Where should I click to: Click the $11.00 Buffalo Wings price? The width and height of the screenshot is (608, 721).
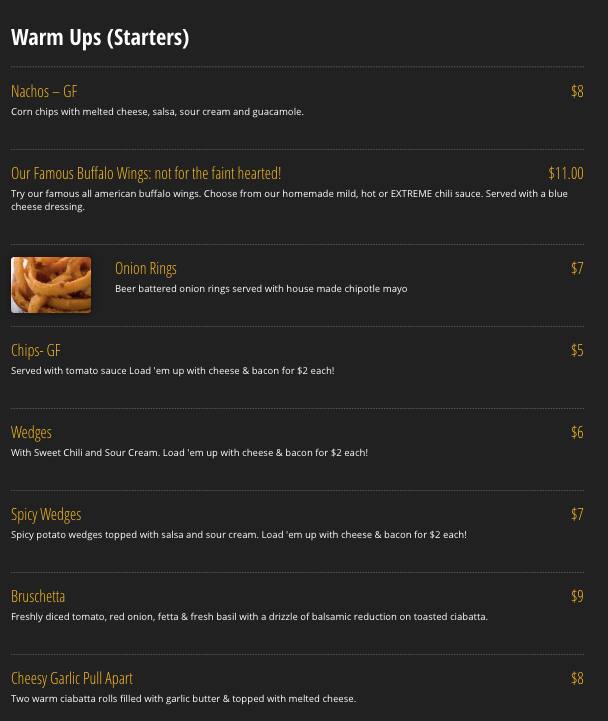click(566, 173)
